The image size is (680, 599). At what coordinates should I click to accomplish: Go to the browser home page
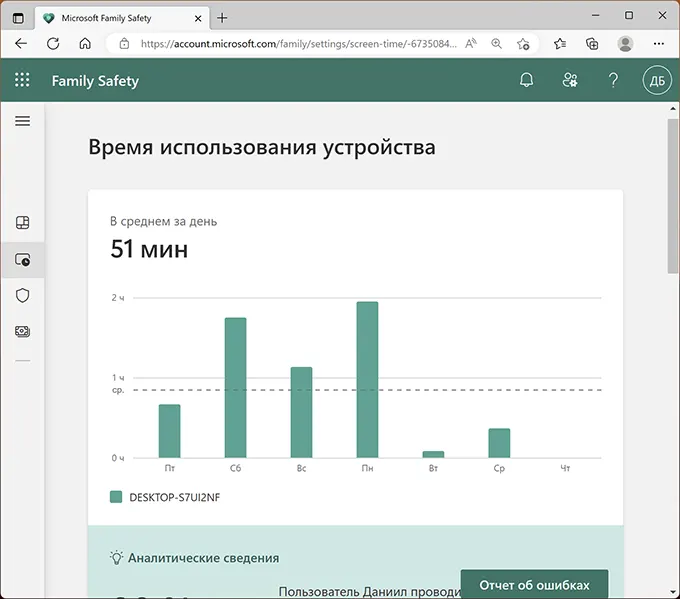85,43
